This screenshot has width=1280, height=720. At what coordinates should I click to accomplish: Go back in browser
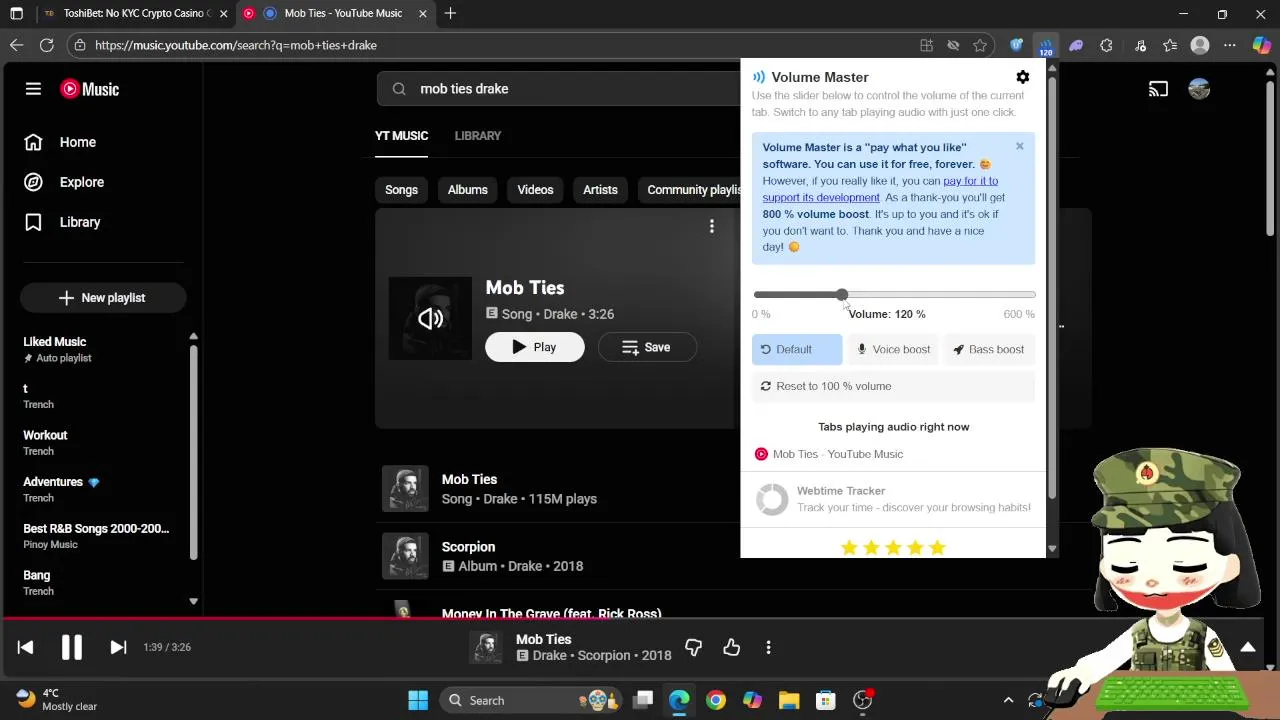[x=16, y=45]
